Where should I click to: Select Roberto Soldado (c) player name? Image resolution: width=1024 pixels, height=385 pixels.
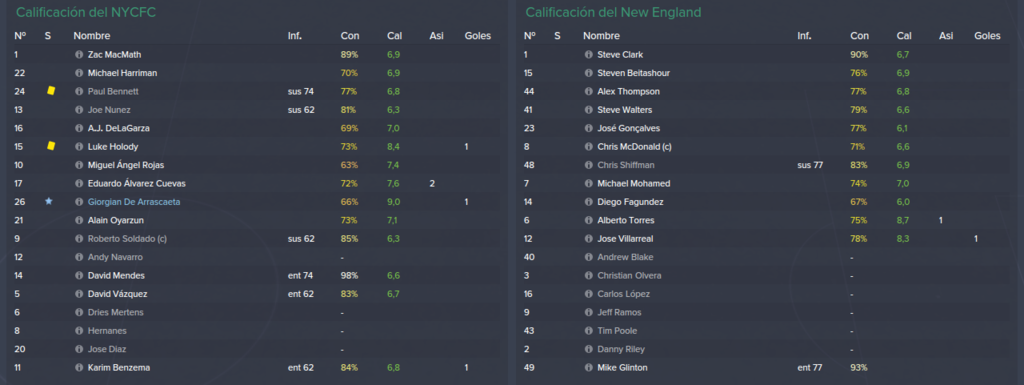point(127,239)
